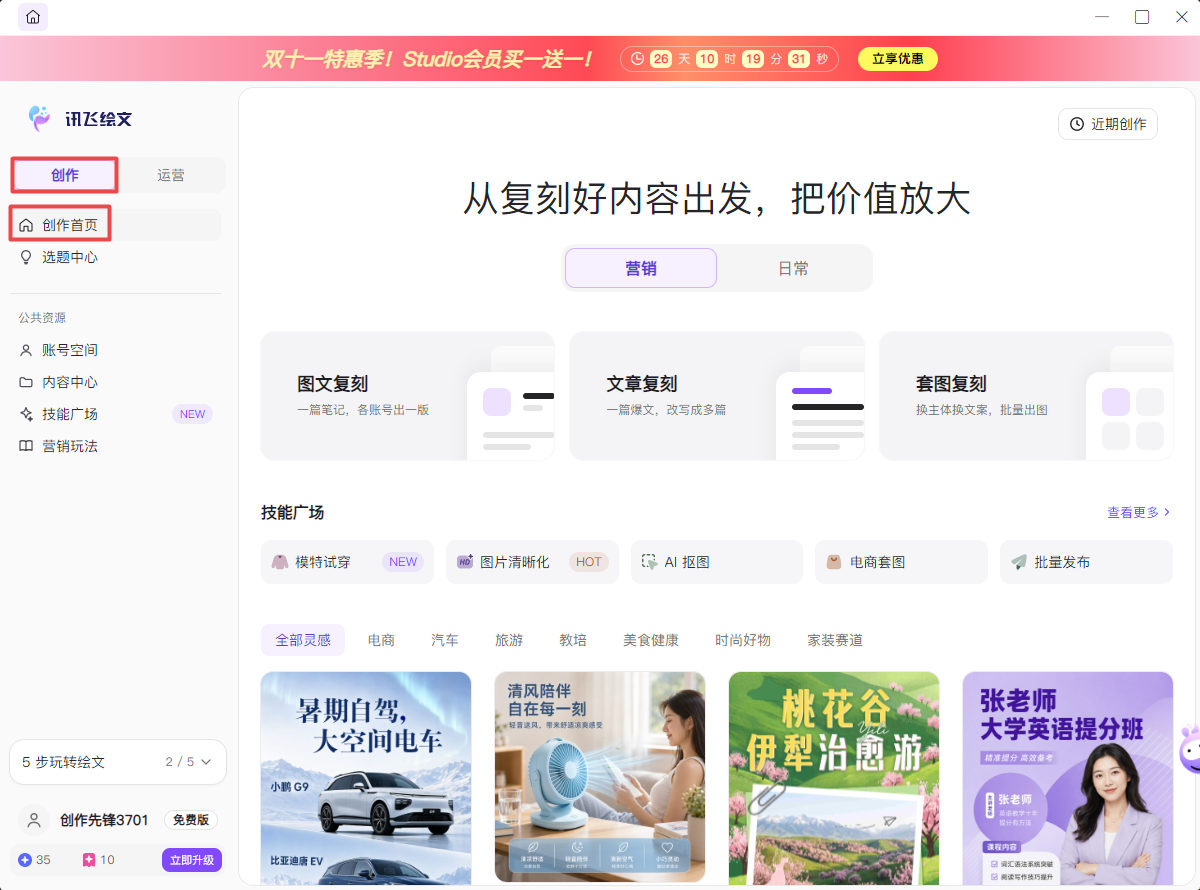
Task: Click the purple mascot on right edge
Action: 1189,748
